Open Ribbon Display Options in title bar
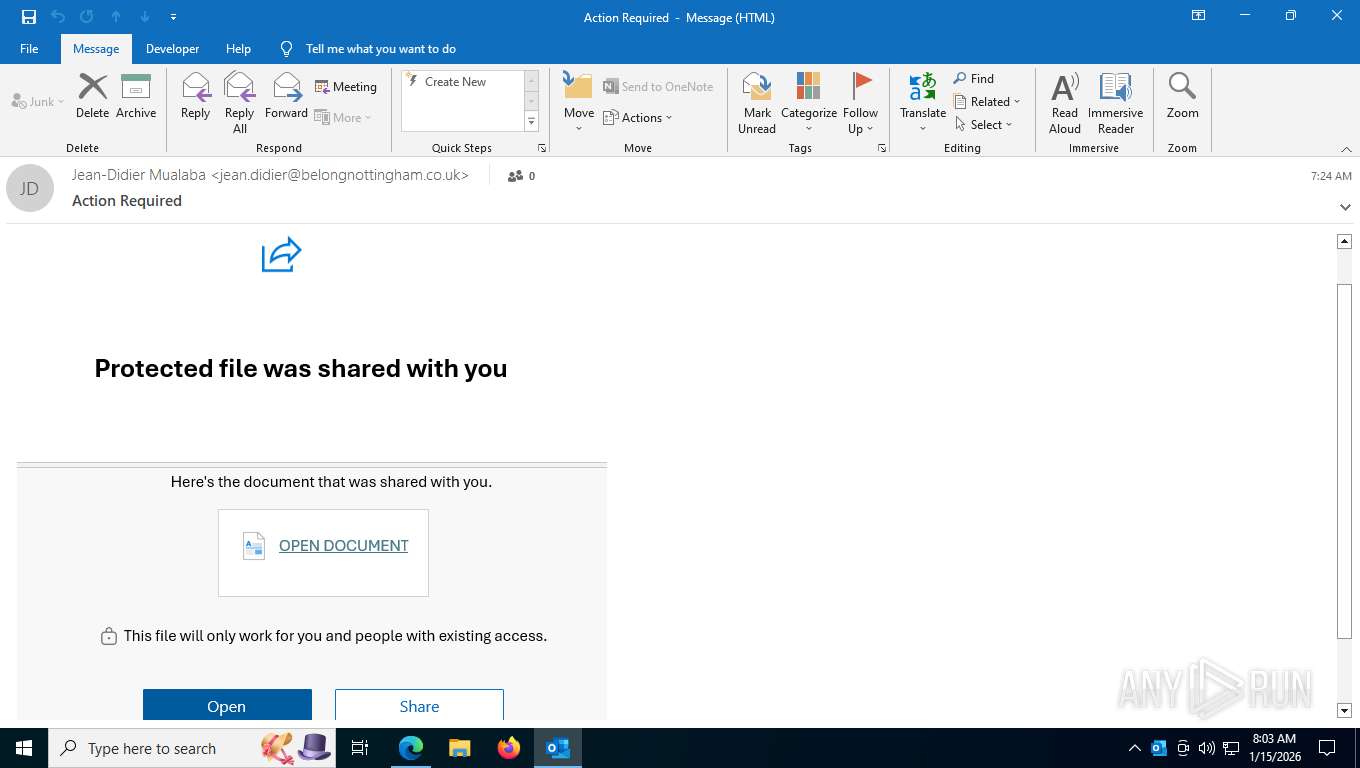The image size is (1360, 768). click(x=1198, y=16)
